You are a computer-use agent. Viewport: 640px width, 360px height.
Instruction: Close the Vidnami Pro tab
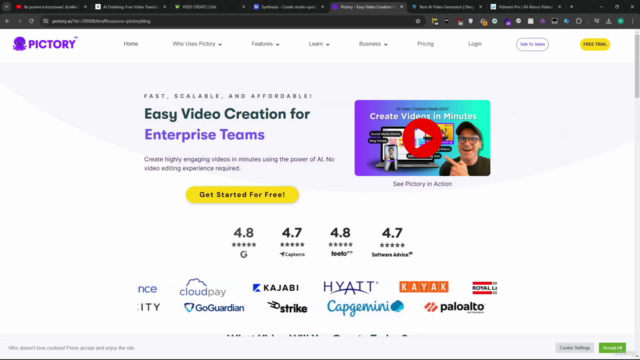click(x=560, y=7)
